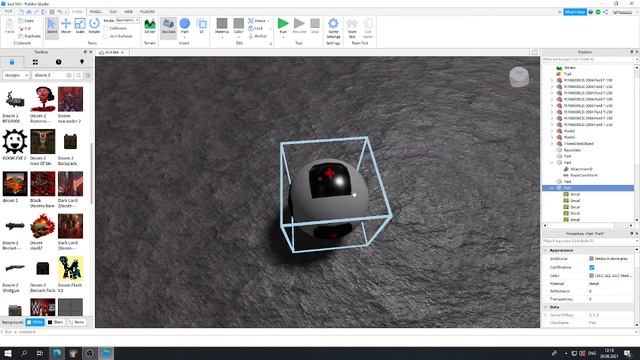The image size is (640, 360).
Task: Open the FILE menu
Action: 8,11
